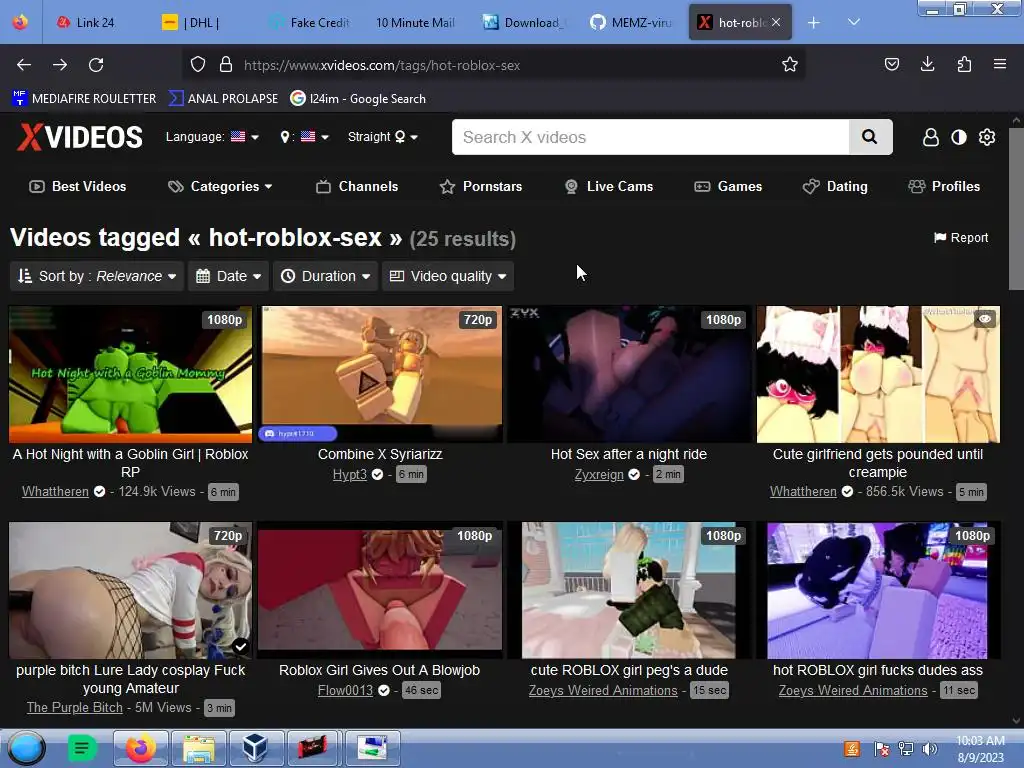The width and height of the screenshot is (1024, 768).
Task: Open the Profiles menu item
Action: 944,187
